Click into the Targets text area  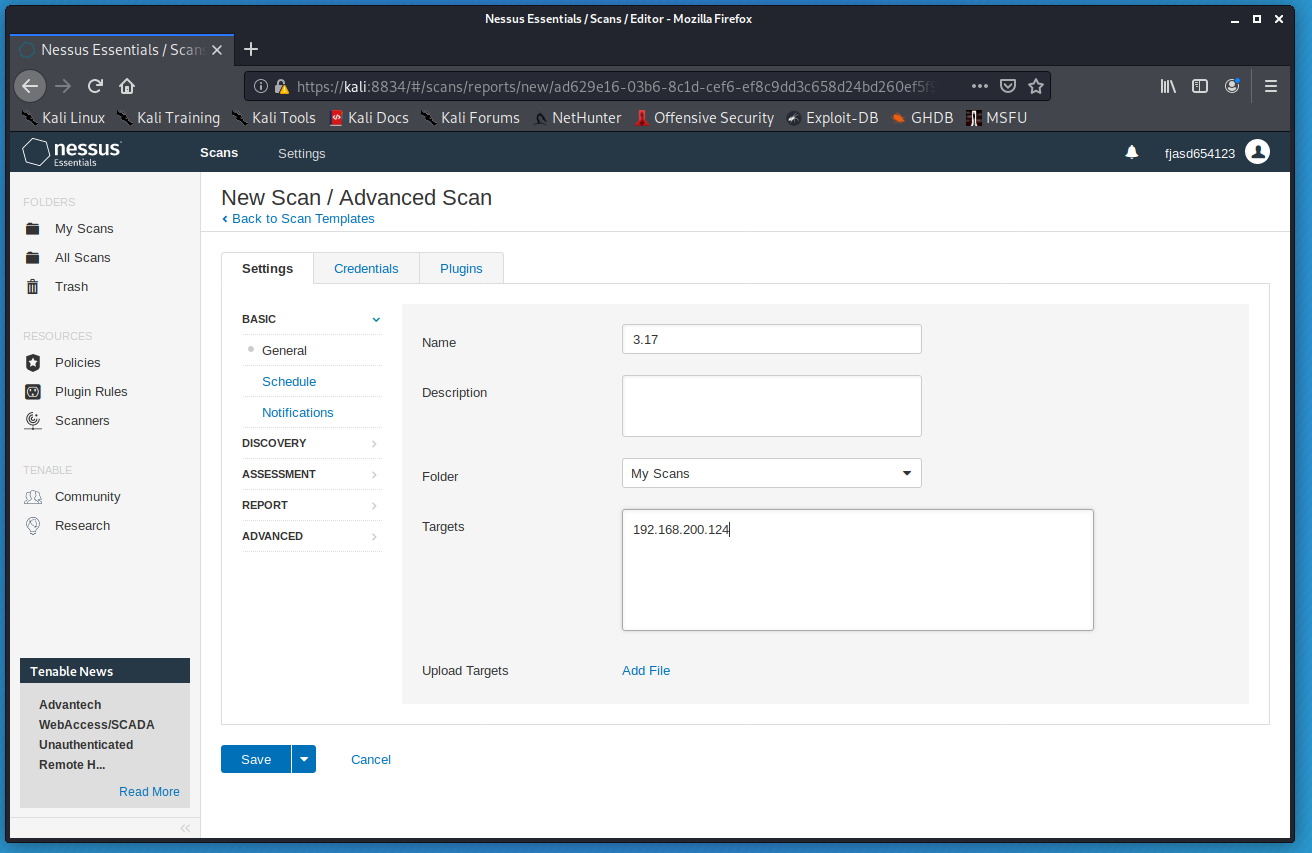tap(858, 570)
